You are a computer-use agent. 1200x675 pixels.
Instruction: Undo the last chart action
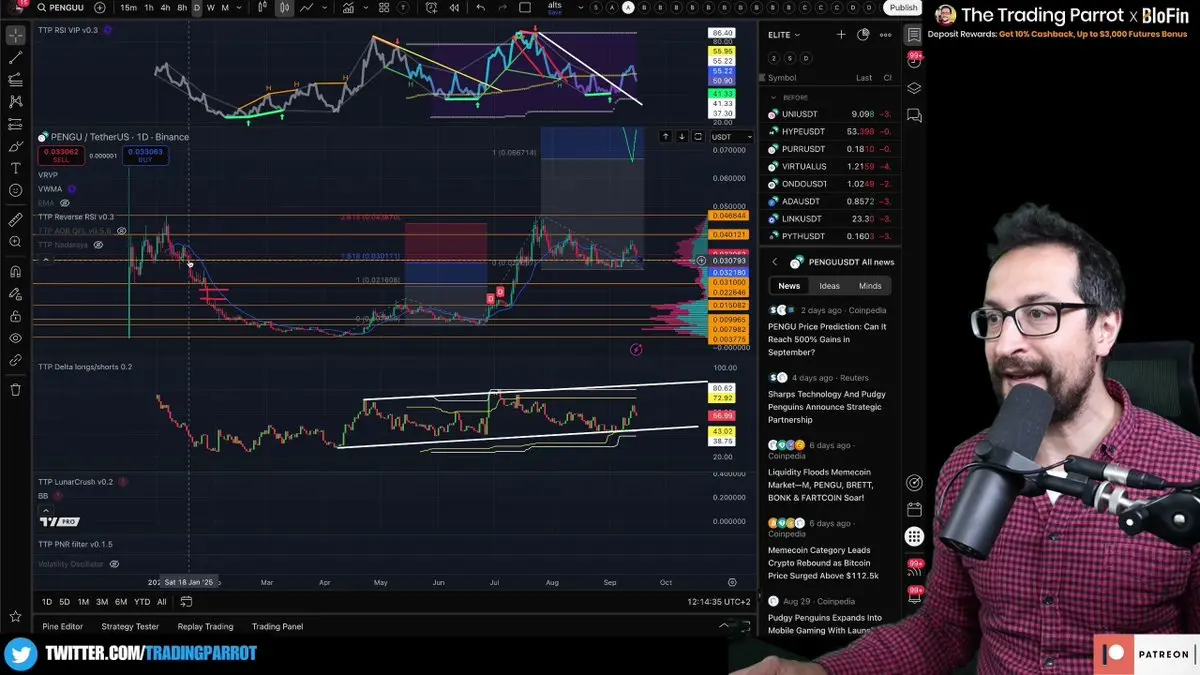(480, 7)
